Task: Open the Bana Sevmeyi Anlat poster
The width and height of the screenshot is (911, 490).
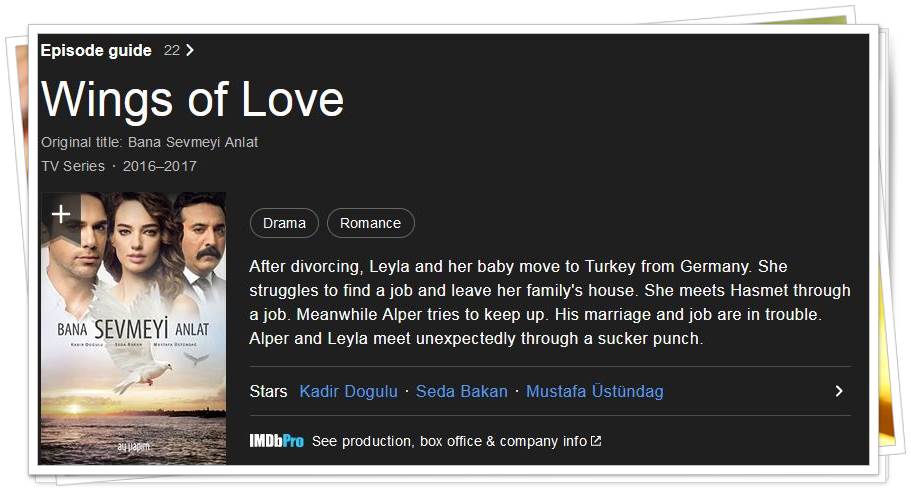Action: pos(133,328)
